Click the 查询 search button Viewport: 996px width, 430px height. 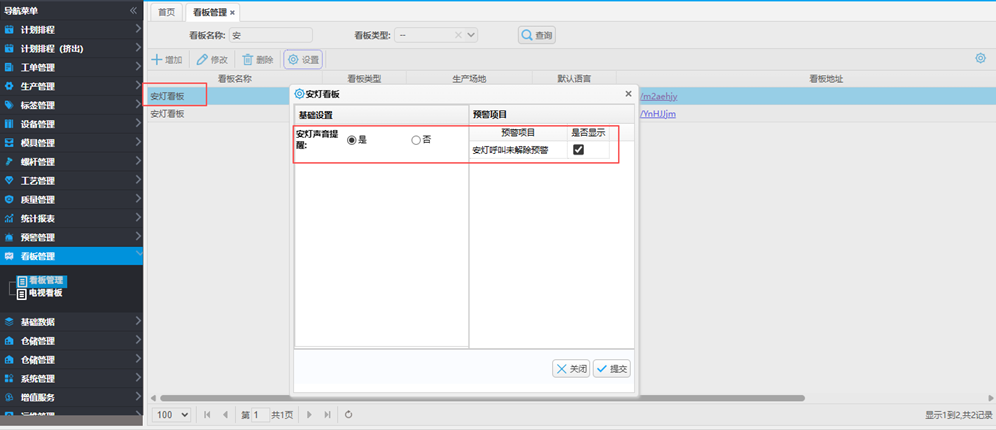(x=536, y=35)
